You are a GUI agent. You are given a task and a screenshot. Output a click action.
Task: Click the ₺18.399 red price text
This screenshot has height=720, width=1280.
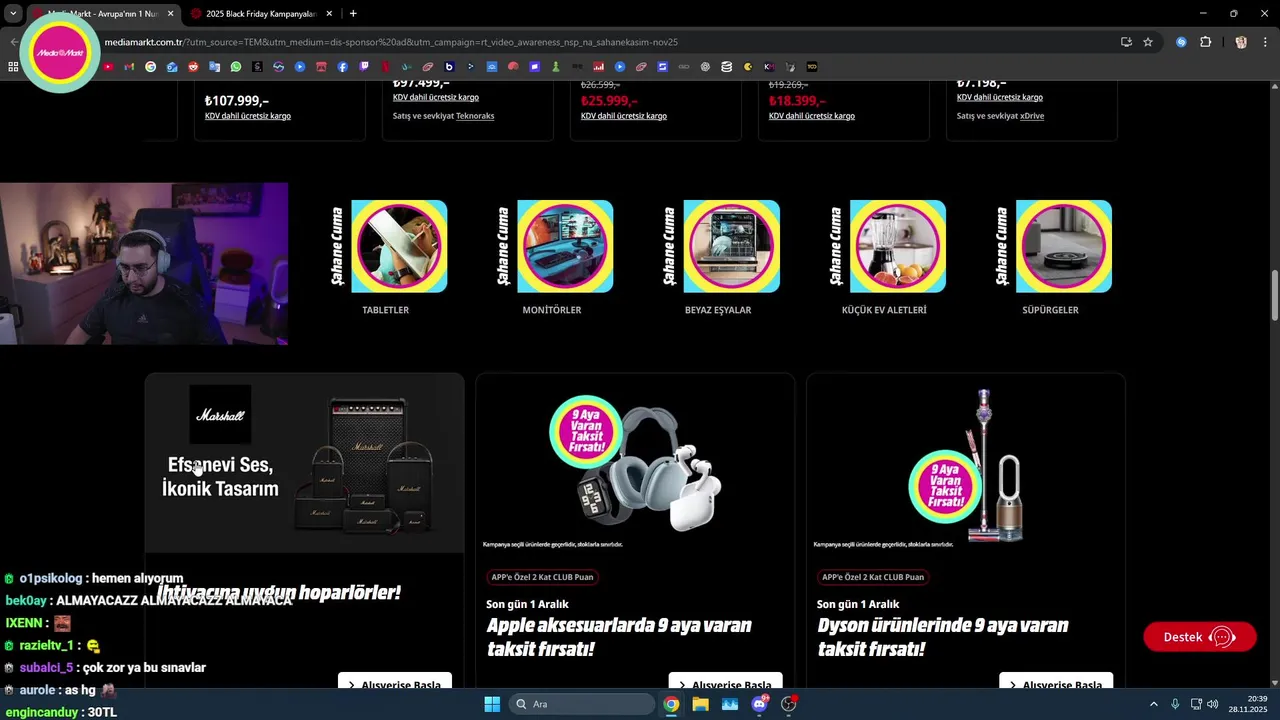797,101
